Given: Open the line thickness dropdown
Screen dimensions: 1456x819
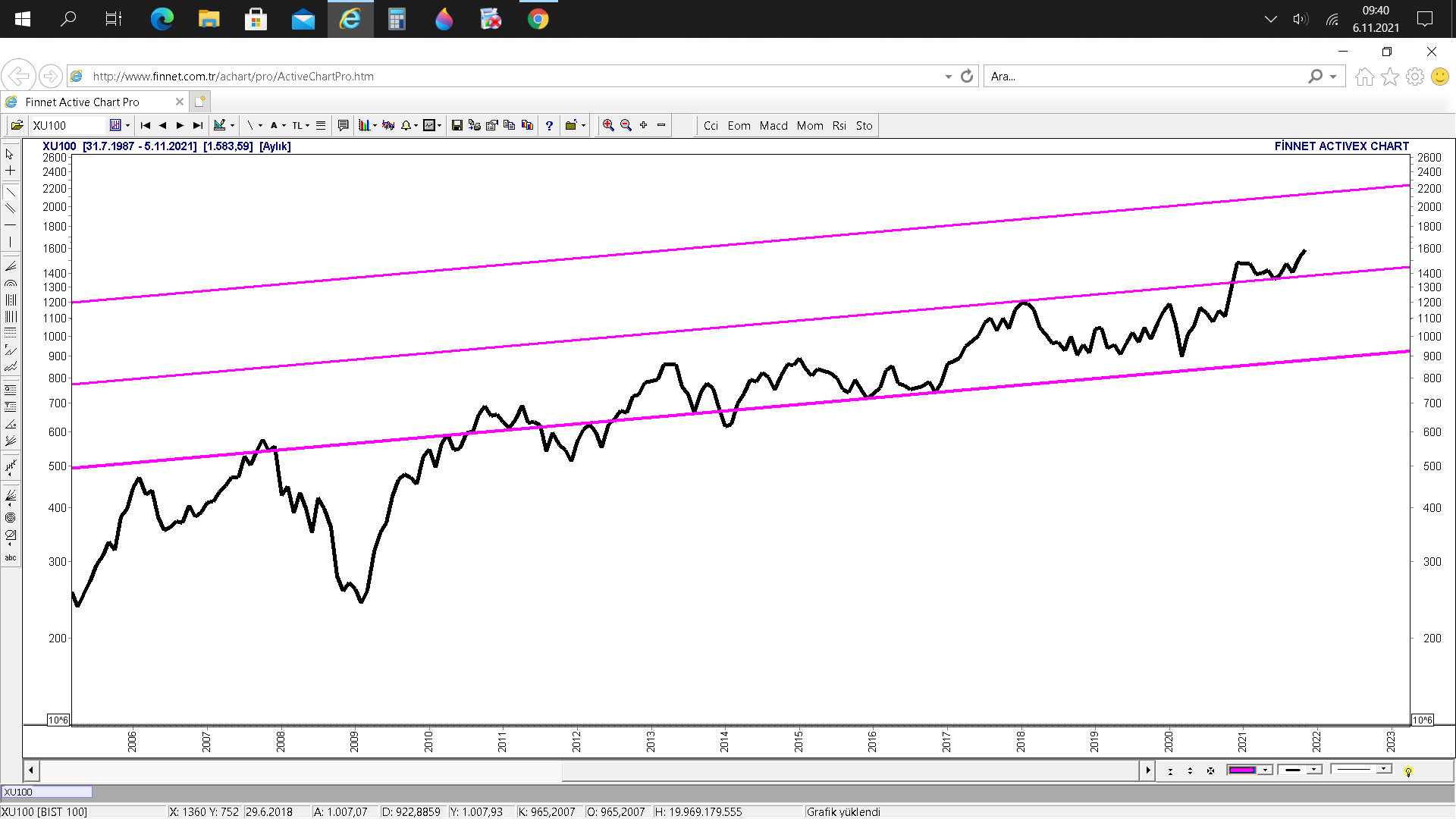Looking at the screenshot, I should pyautogui.click(x=1314, y=770).
